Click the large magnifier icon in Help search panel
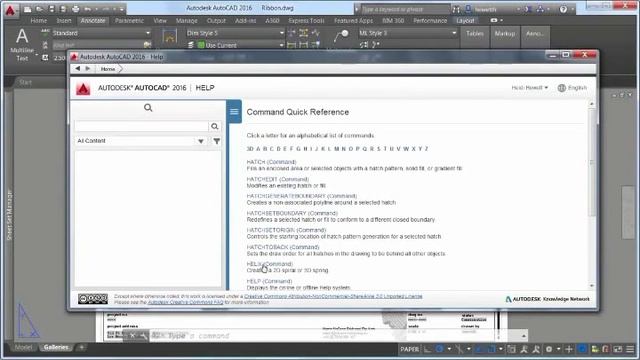This screenshot has height=360, width=640. pyautogui.click(x=148, y=107)
